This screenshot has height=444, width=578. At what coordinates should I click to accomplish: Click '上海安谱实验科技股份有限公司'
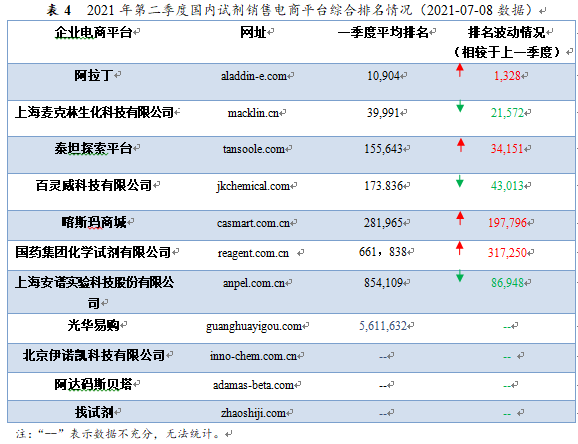pos(94,292)
